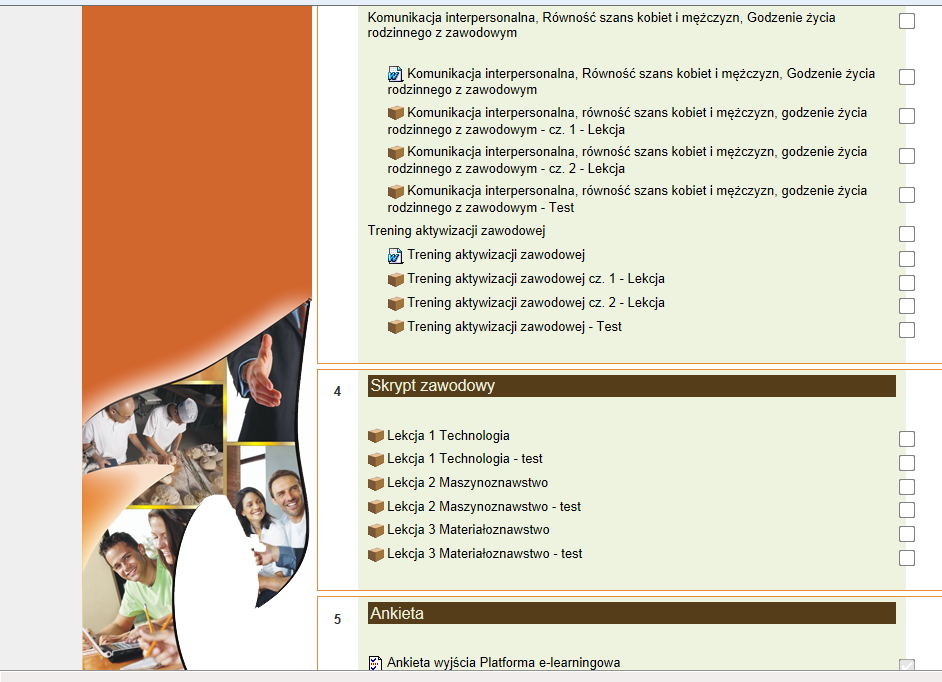Check box for Lekcja 1 Technologia - test
Image resolution: width=942 pixels, height=682 pixels.
(x=907, y=463)
